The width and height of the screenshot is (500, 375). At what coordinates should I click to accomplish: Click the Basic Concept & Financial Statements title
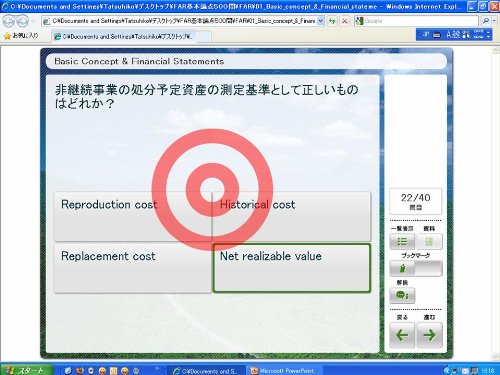(139, 61)
